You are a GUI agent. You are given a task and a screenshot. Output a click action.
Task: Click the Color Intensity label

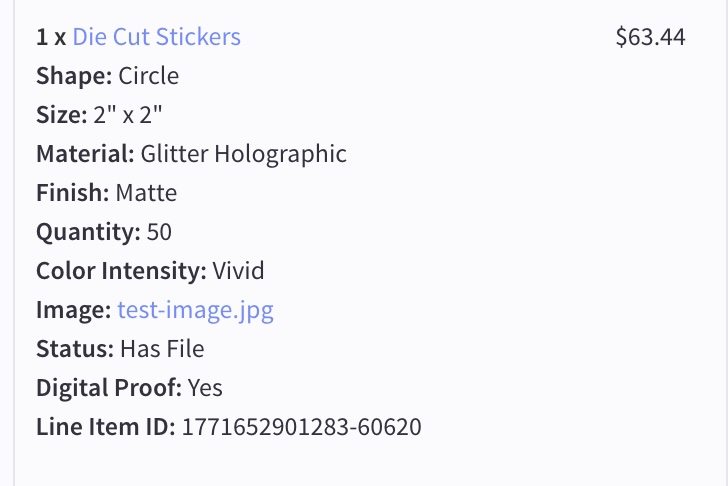pos(121,271)
